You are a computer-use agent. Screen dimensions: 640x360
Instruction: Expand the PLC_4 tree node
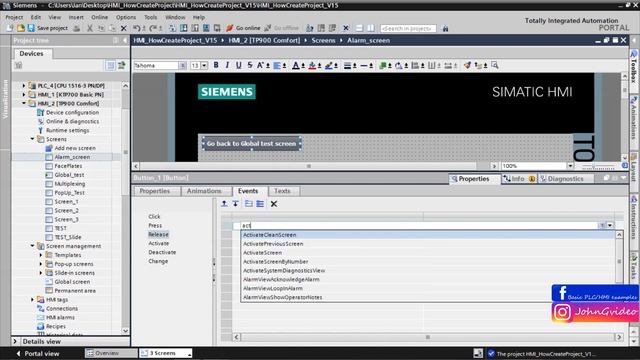tap(24, 86)
